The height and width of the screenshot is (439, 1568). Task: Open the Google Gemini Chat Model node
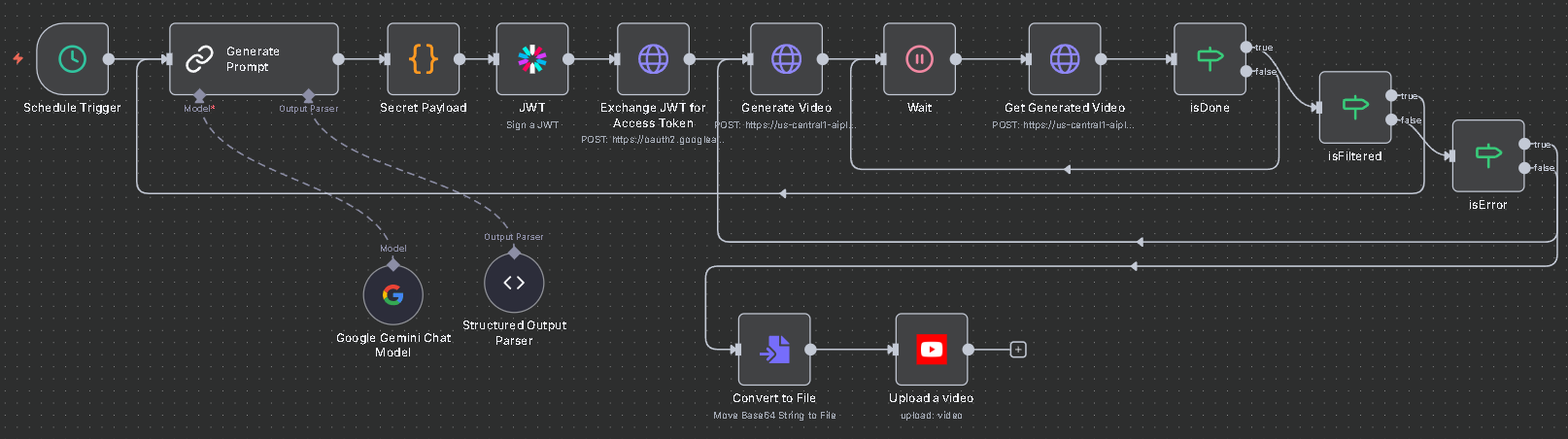point(392,295)
